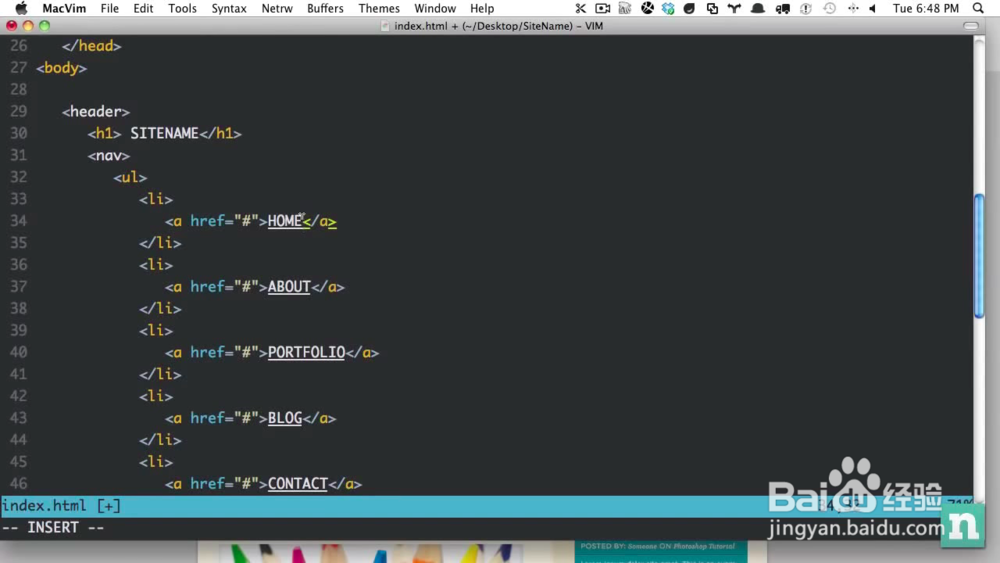Click the scissors icon in menu bar

[580, 8]
